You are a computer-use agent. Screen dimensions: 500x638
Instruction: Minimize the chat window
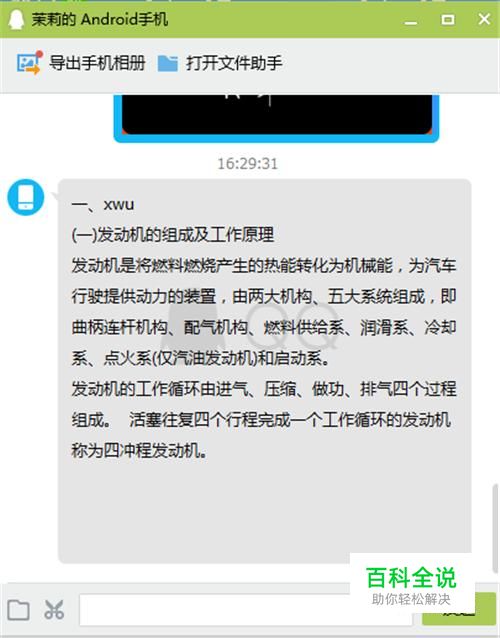(x=411, y=21)
